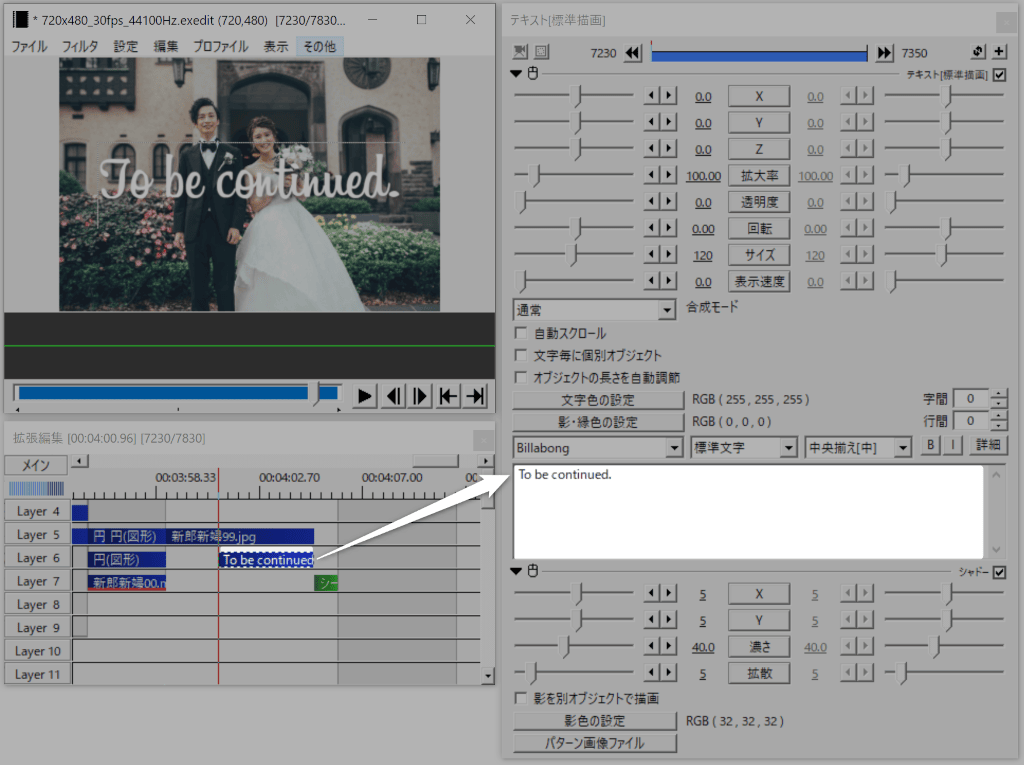Click the パターン画像ファイル button

(595, 743)
